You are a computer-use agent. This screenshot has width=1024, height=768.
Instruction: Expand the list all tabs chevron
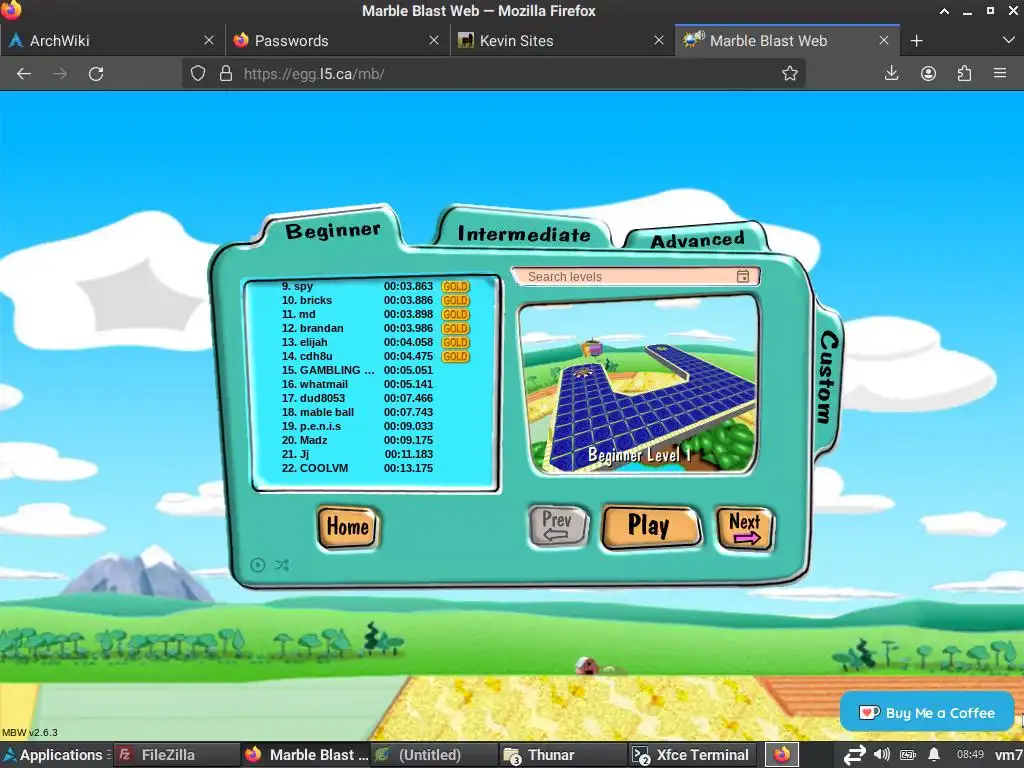(x=1008, y=40)
